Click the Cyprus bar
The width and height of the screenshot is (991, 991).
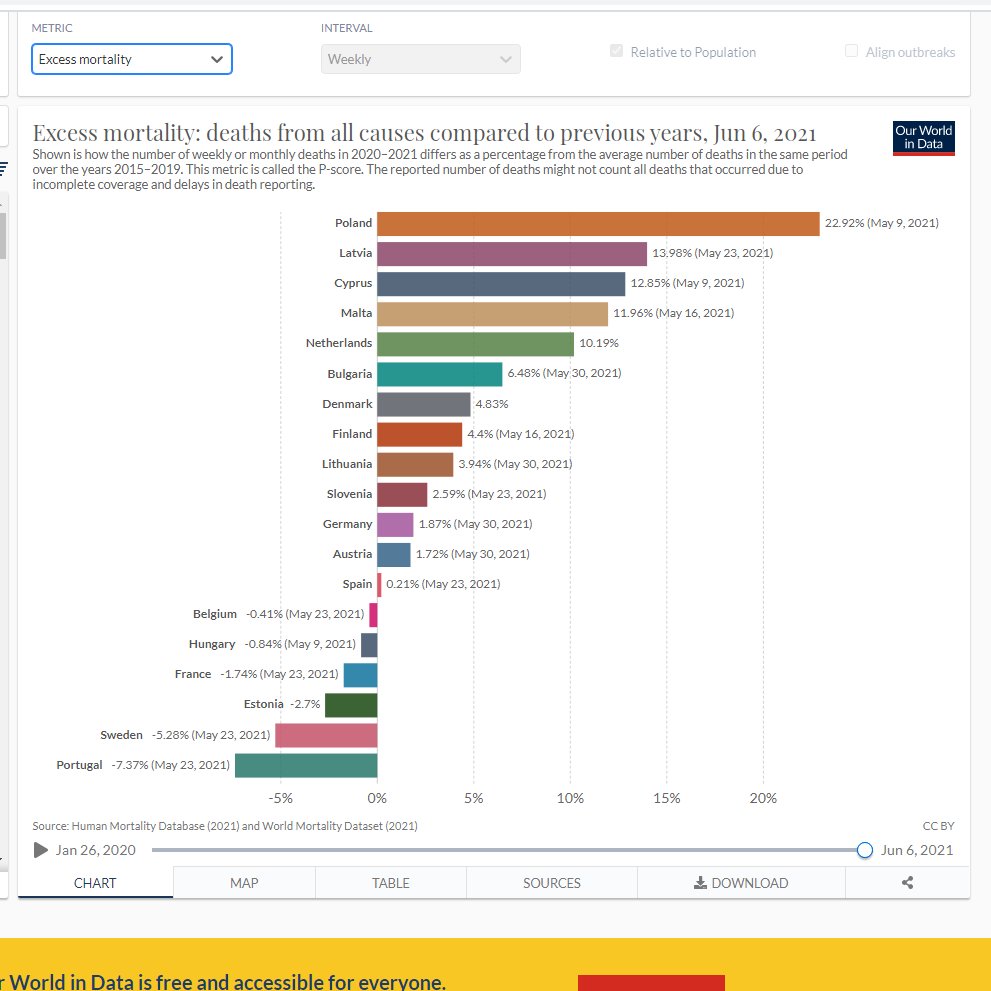coord(501,284)
